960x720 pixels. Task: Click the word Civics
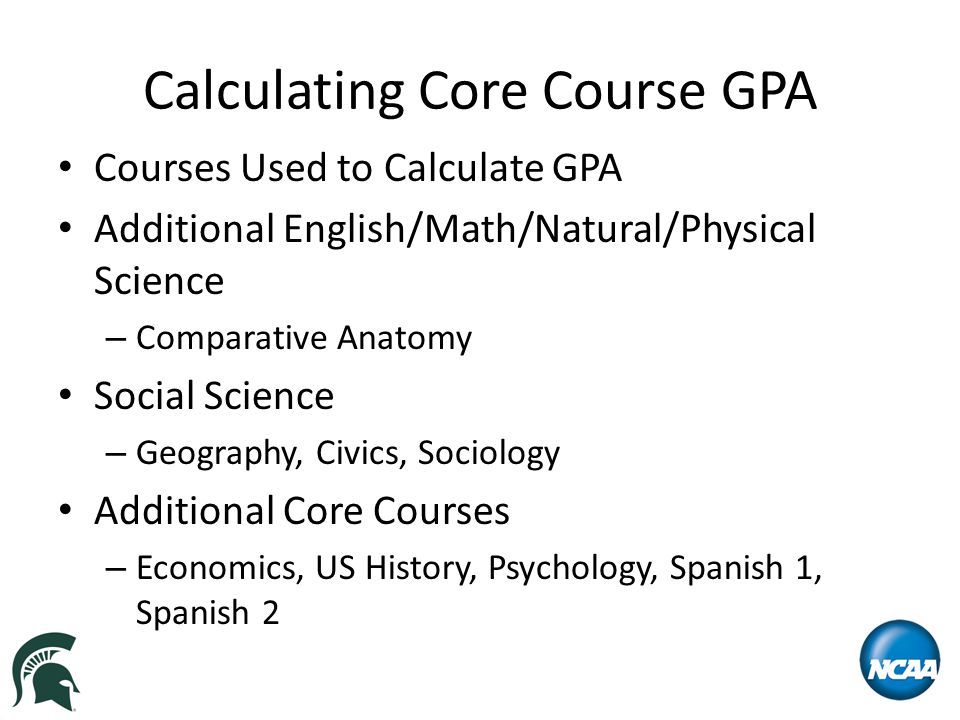coord(361,453)
